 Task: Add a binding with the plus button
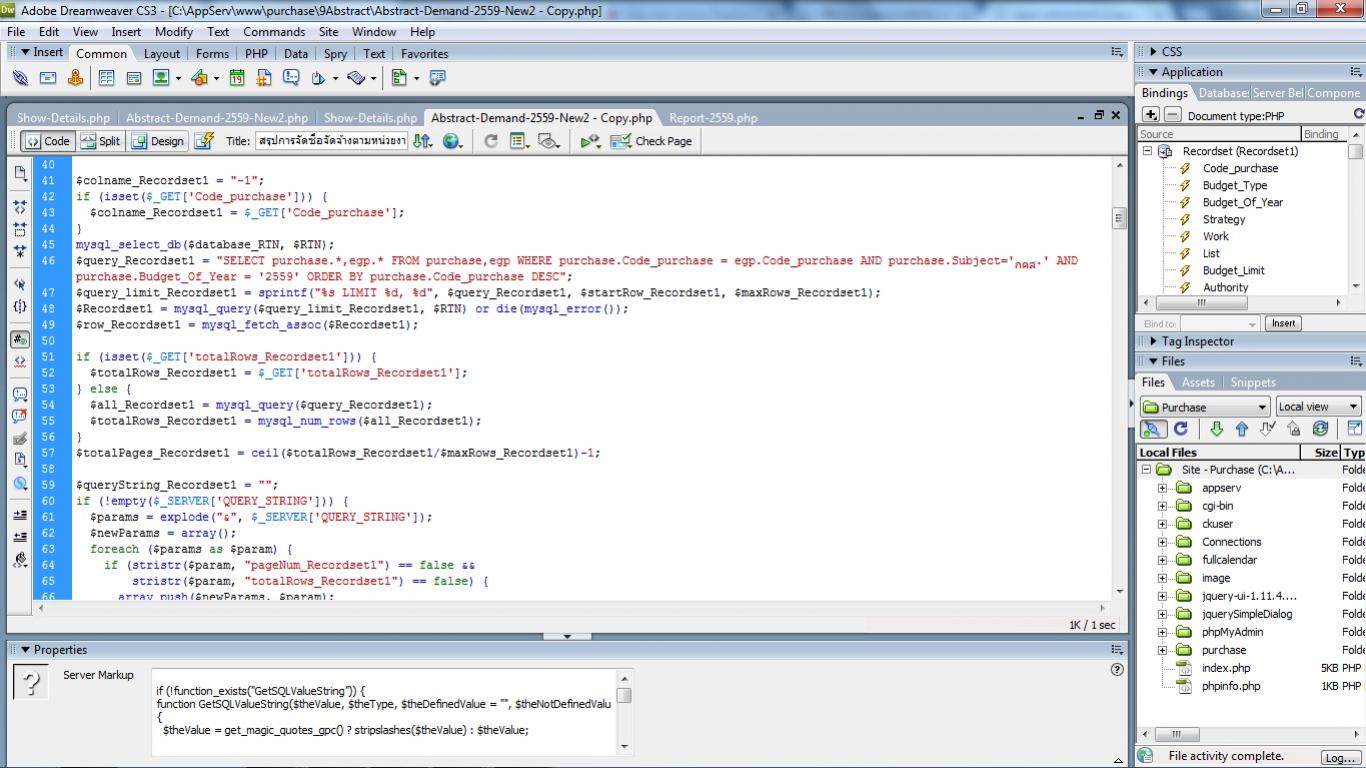point(1151,115)
